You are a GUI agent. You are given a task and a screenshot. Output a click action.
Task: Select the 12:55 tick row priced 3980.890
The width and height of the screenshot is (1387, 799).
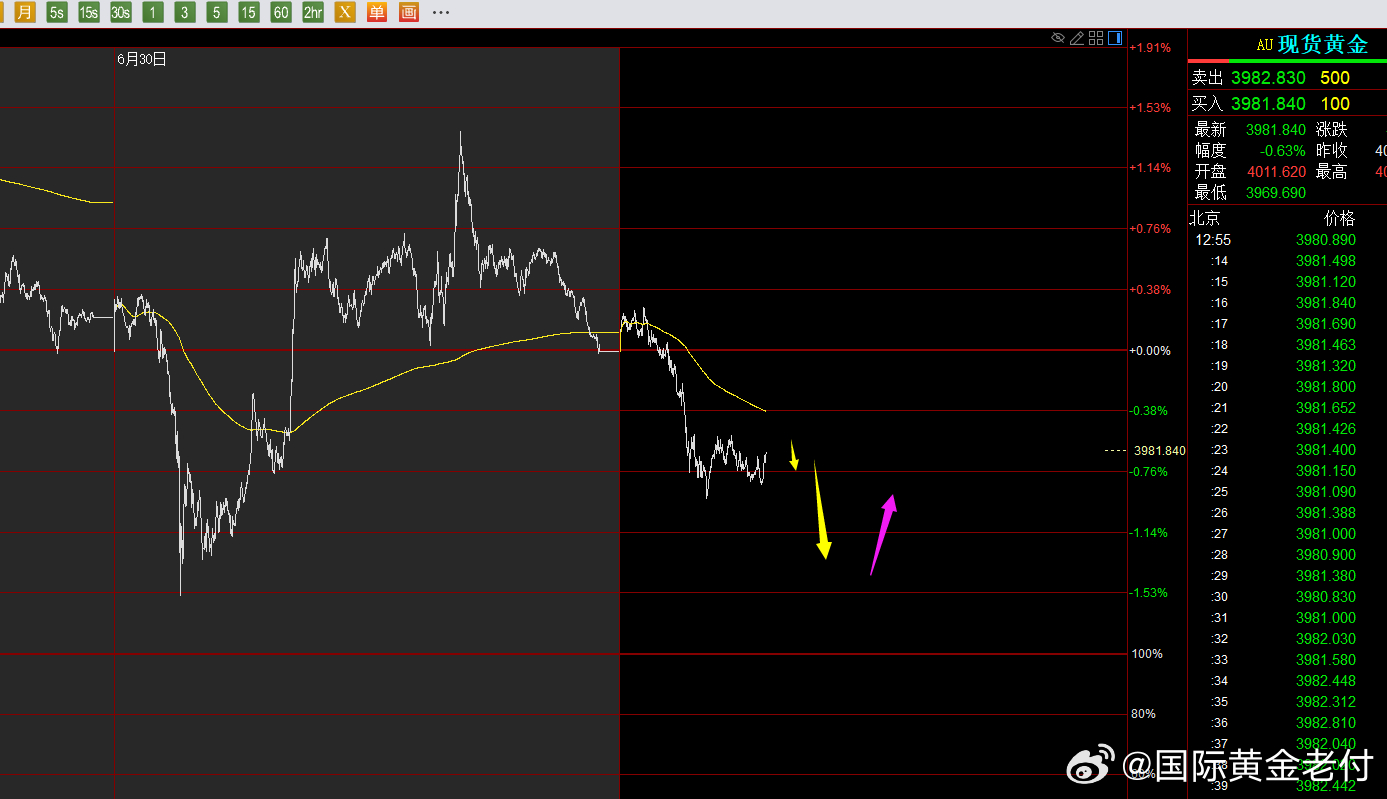1287,240
